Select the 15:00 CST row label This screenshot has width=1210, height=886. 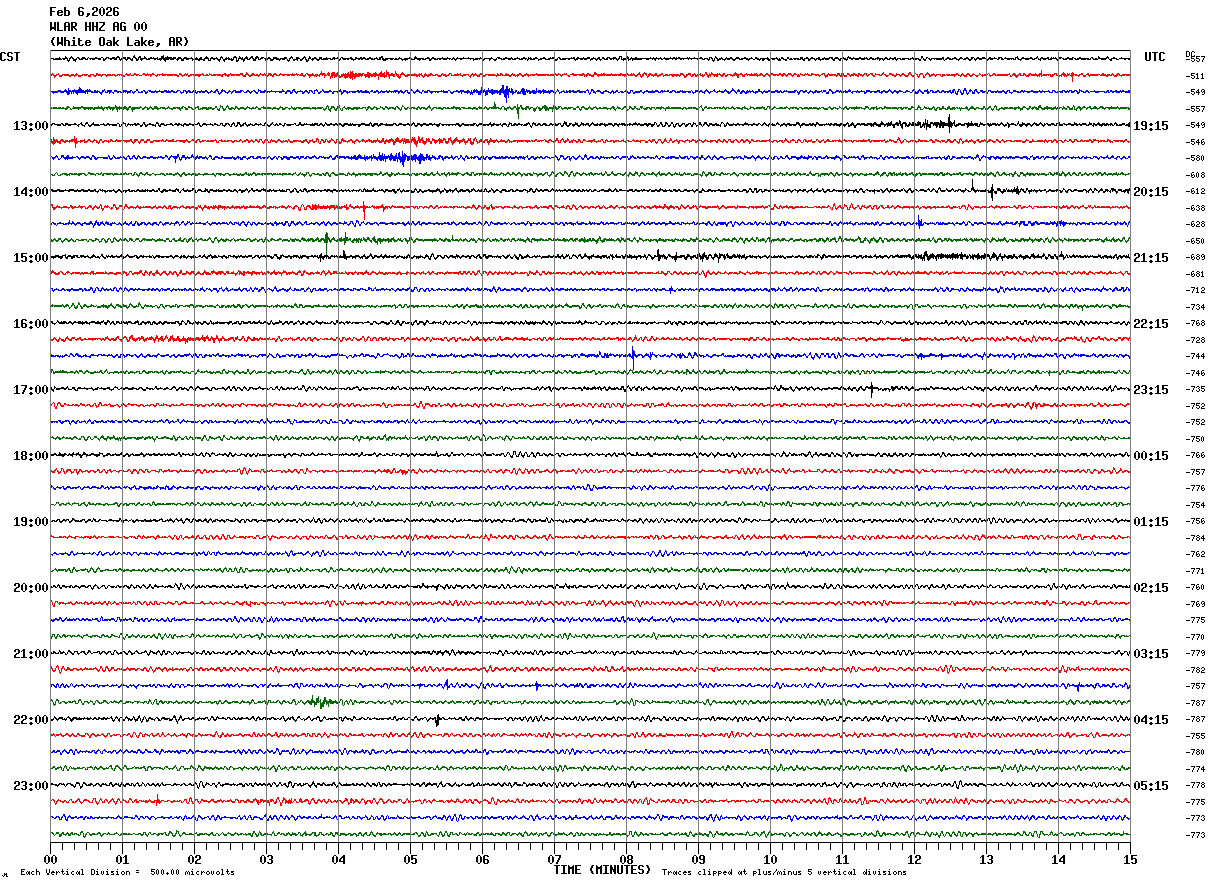31,258
